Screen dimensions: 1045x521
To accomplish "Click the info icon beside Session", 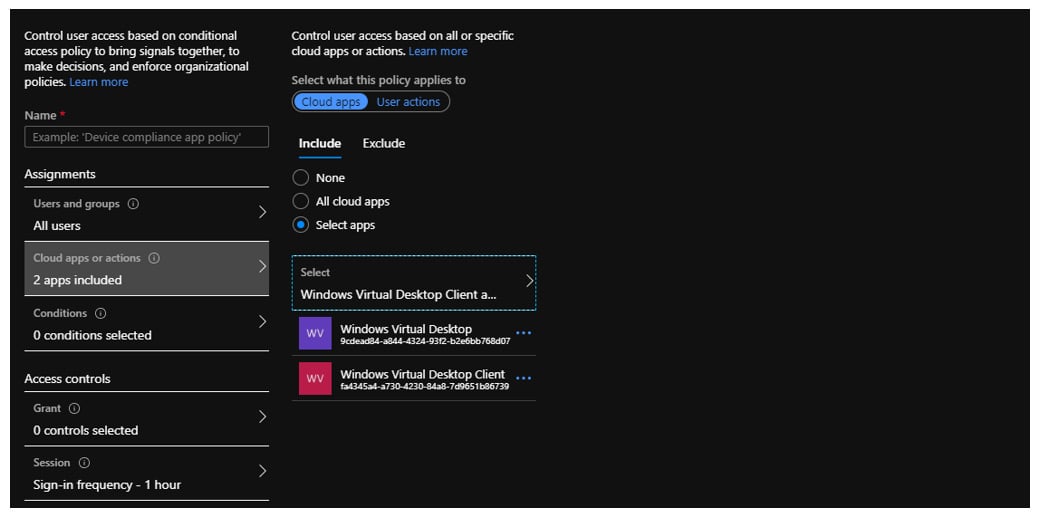I will pos(85,462).
